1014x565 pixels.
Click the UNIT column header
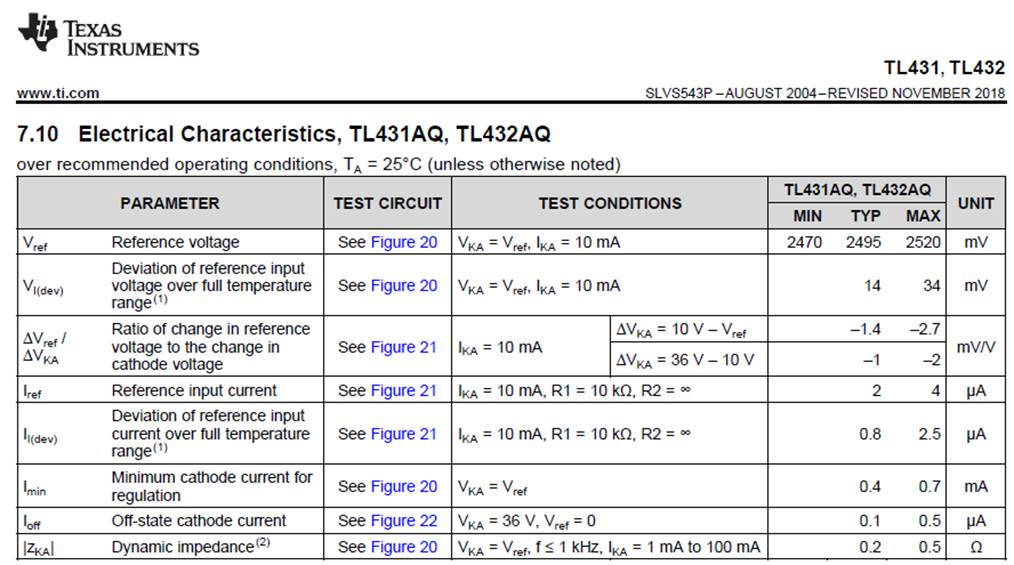(976, 203)
